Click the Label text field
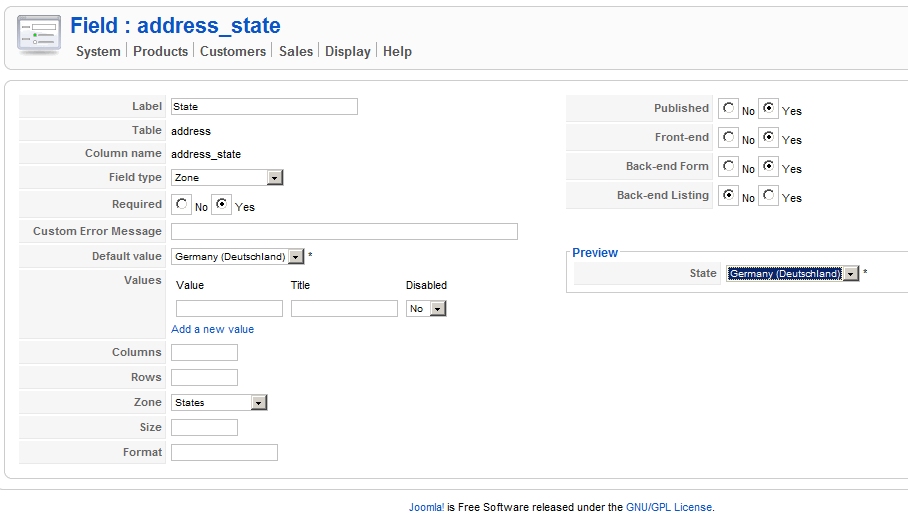This screenshot has height=520, width=908. click(x=264, y=107)
